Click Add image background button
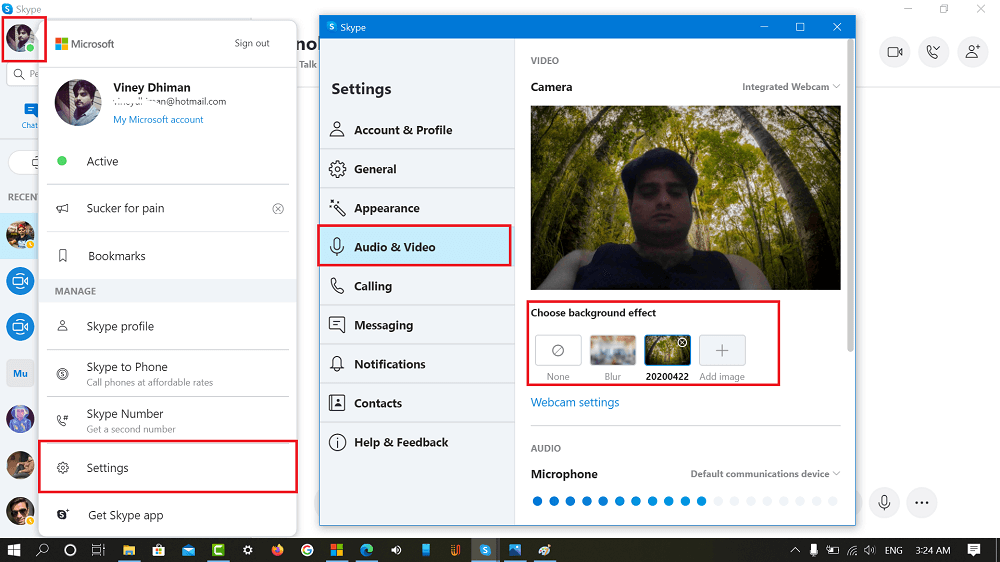Screen dimensions: 1000x562 (722, 350)
